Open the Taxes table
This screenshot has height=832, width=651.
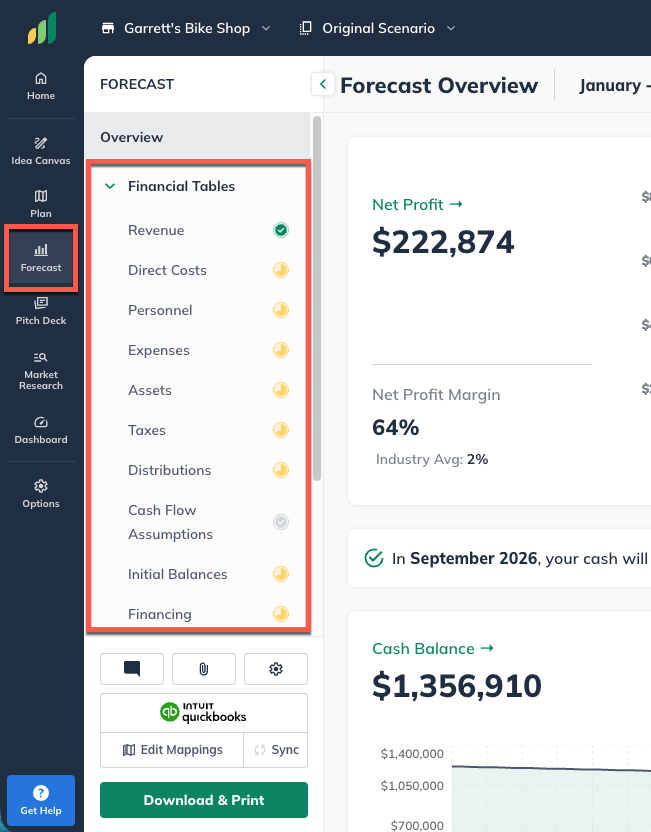pyautogui.click(x=146, y=430)
